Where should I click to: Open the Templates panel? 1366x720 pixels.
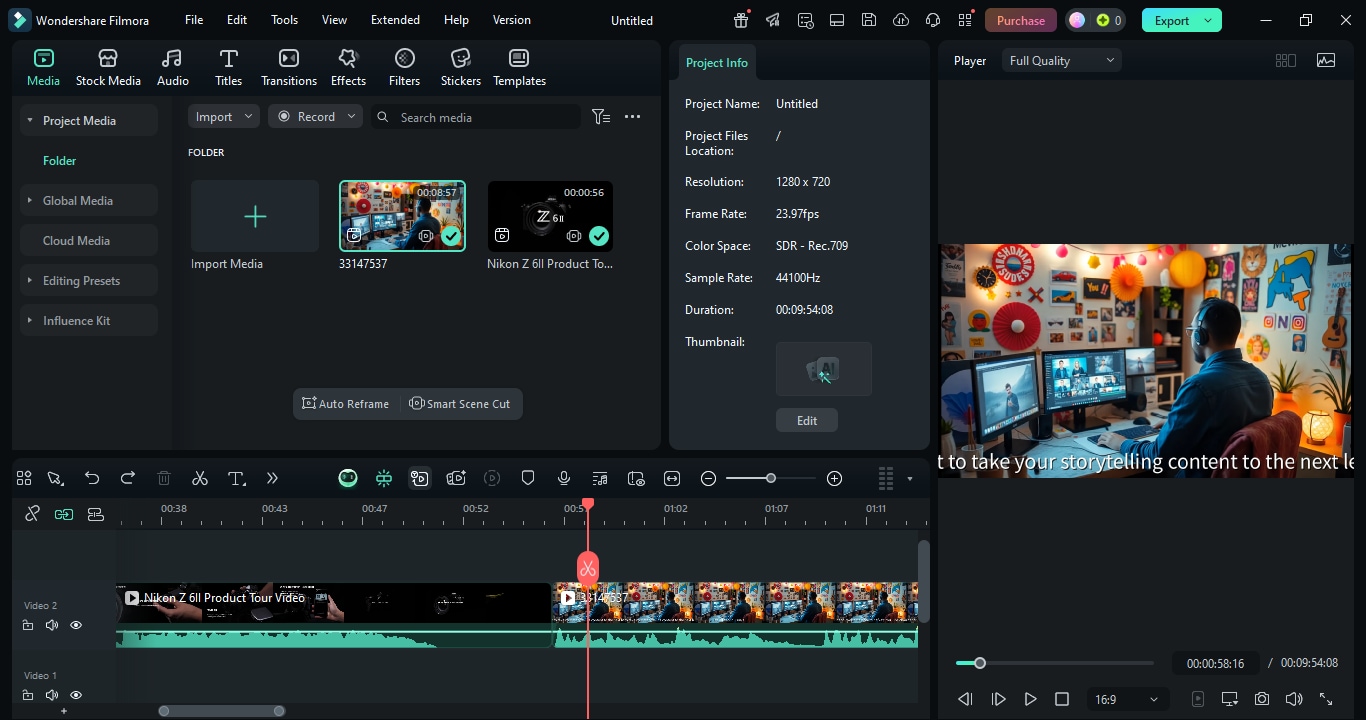519,67
